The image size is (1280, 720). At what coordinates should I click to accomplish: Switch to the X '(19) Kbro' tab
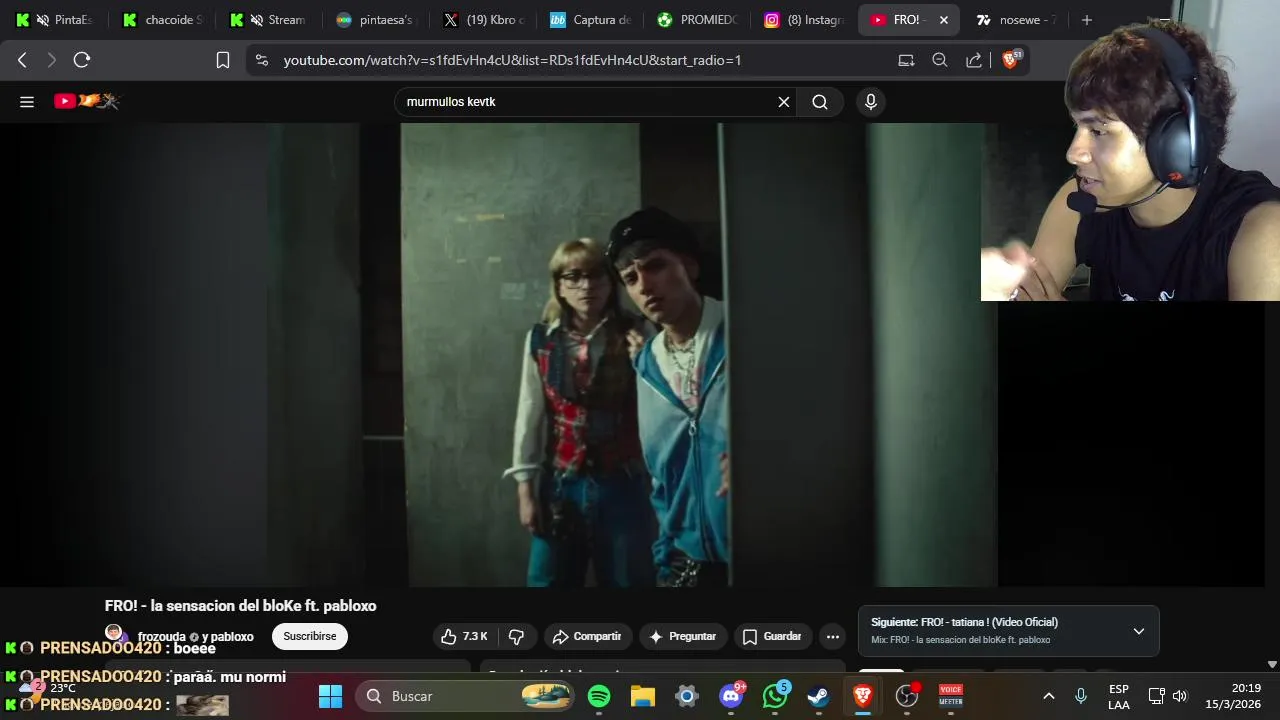[x=483, y=20]
